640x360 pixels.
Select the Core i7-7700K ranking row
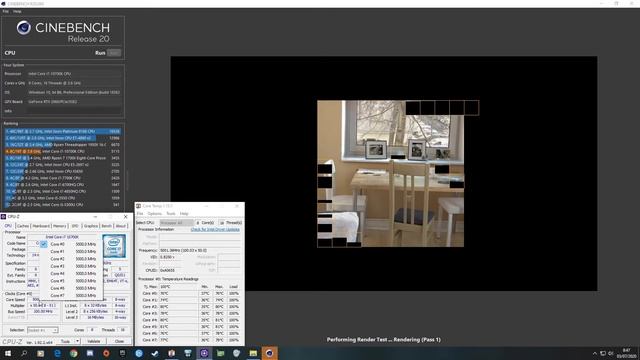62,178
